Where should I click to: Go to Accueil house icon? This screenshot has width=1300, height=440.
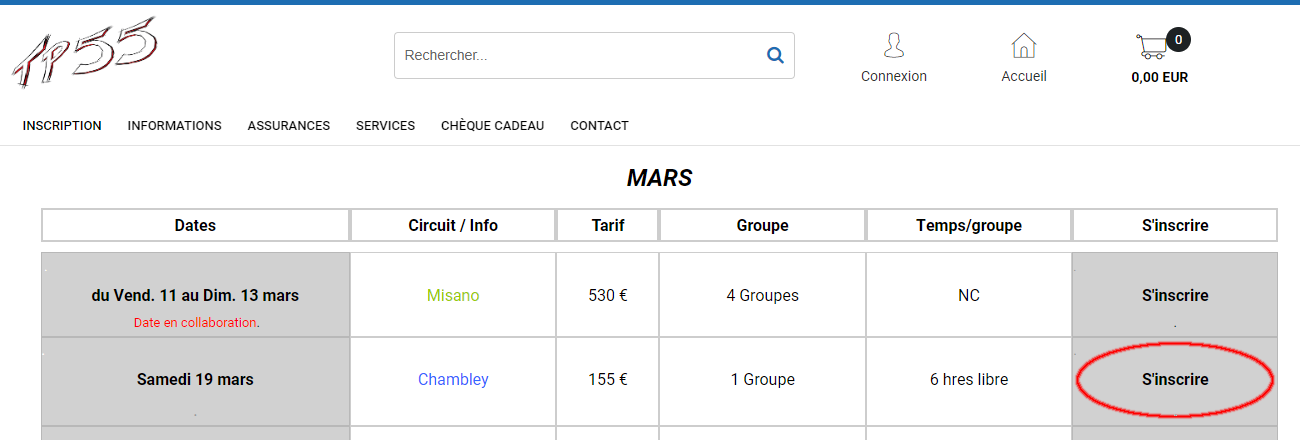coord(1024,46)
